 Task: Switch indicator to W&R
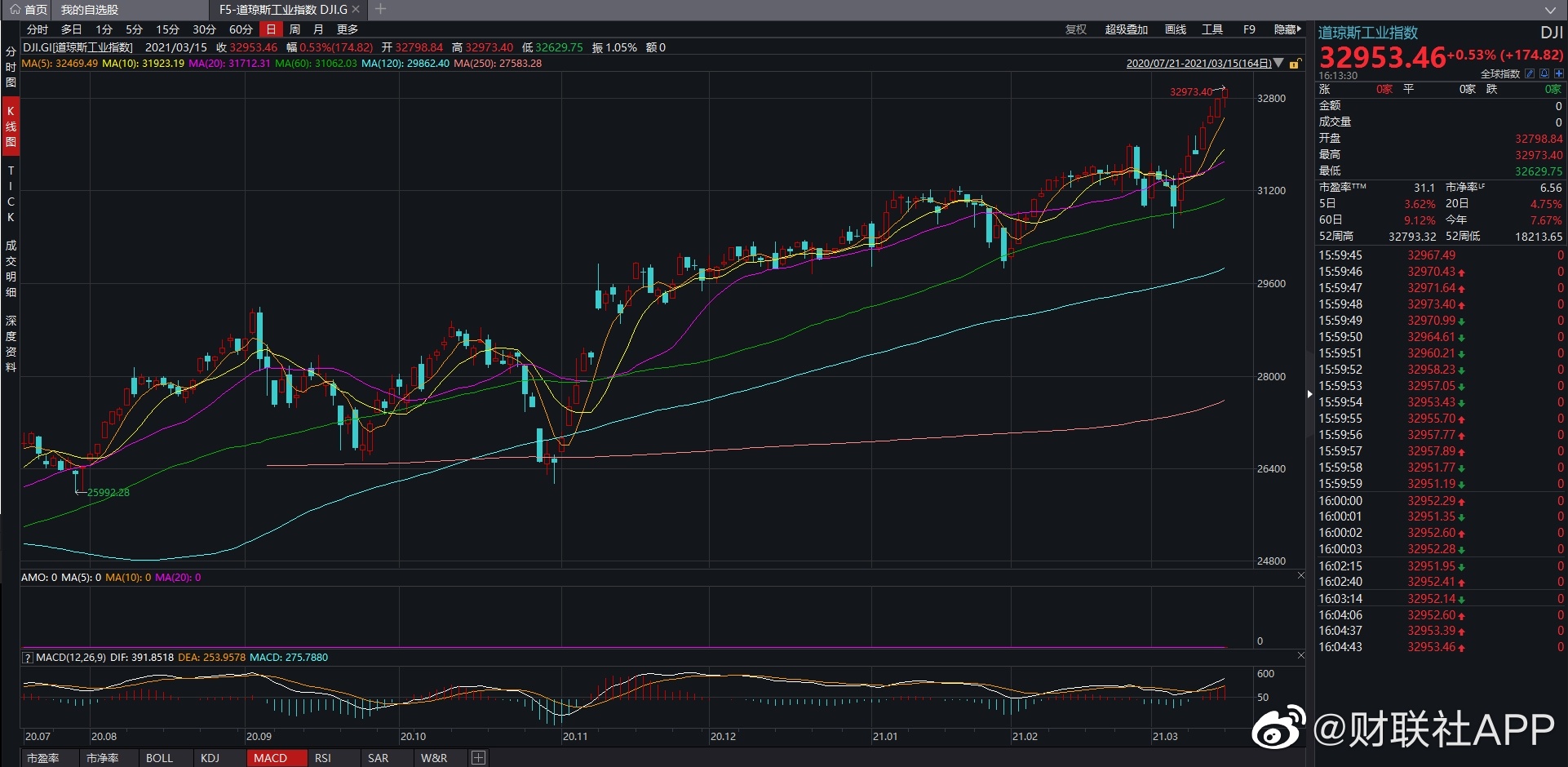pos(434,758)
